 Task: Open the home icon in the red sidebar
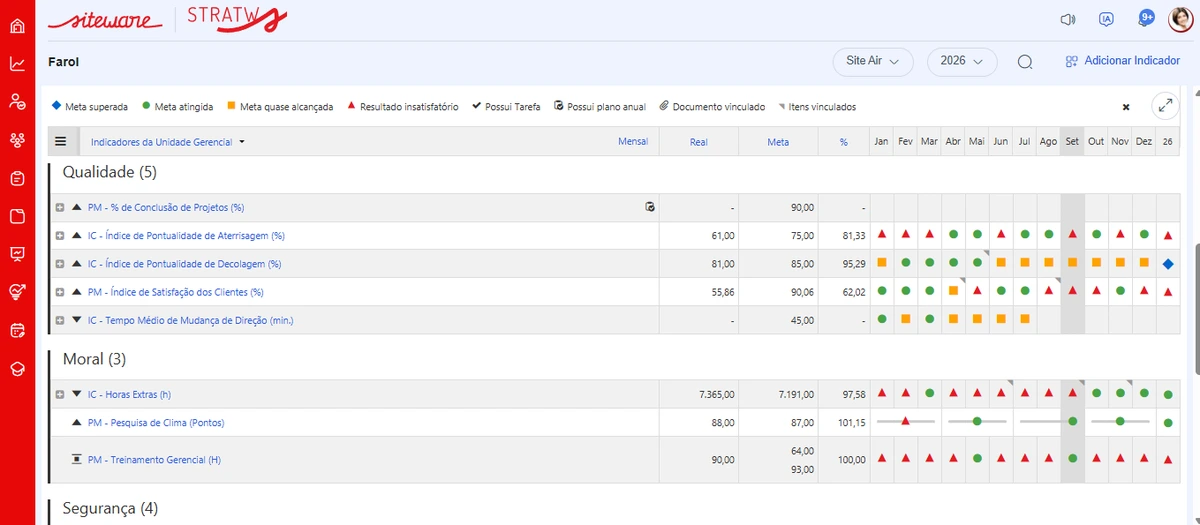[x=17, y=25]
